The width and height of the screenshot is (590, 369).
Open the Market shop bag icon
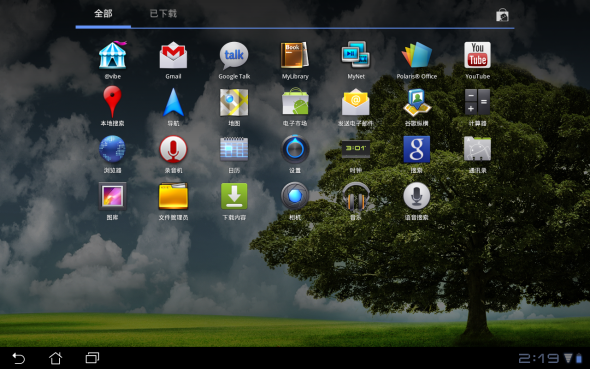tap(502, 15)
